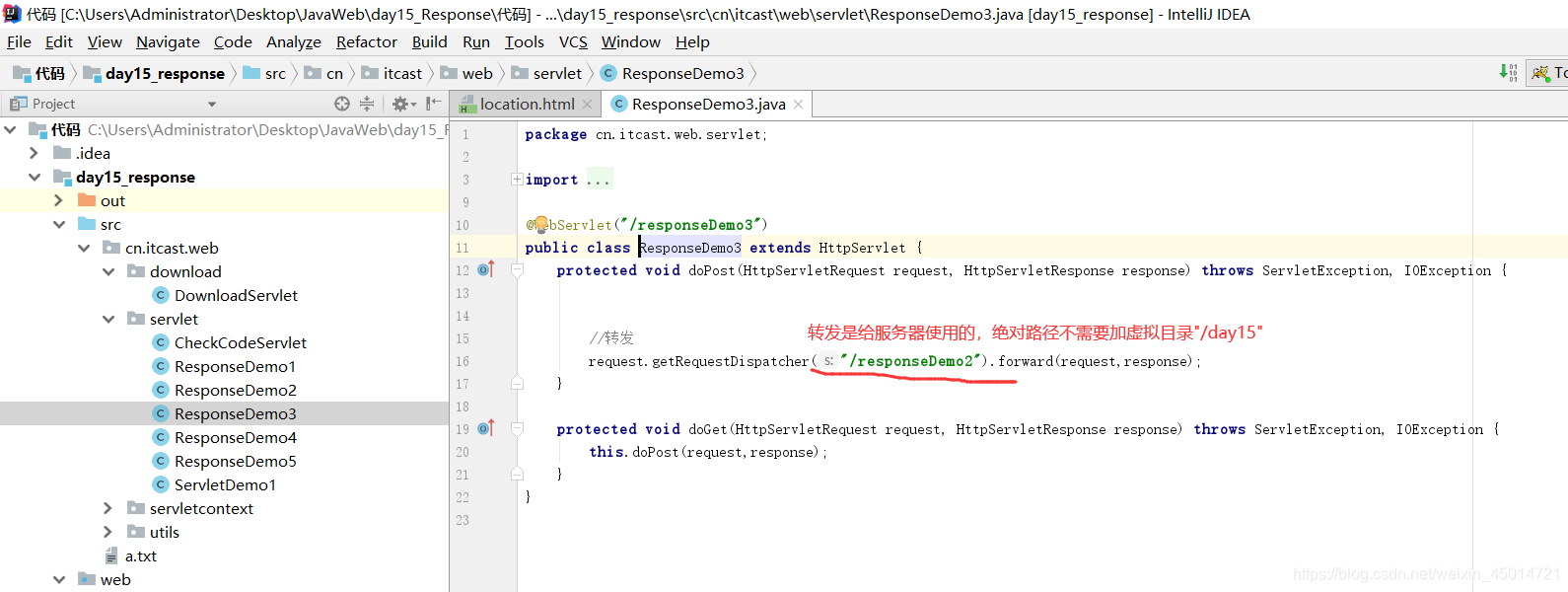Switch to the ResponseDemo3.java tab

[708, 104]
